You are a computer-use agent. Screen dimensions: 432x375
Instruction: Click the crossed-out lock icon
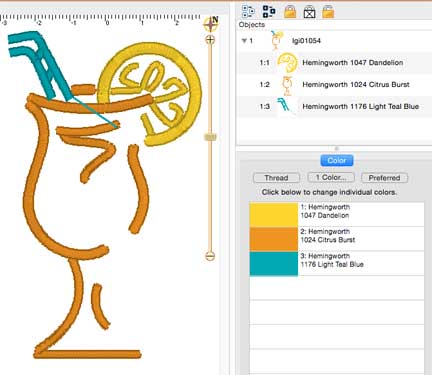[x=309, y=12]
